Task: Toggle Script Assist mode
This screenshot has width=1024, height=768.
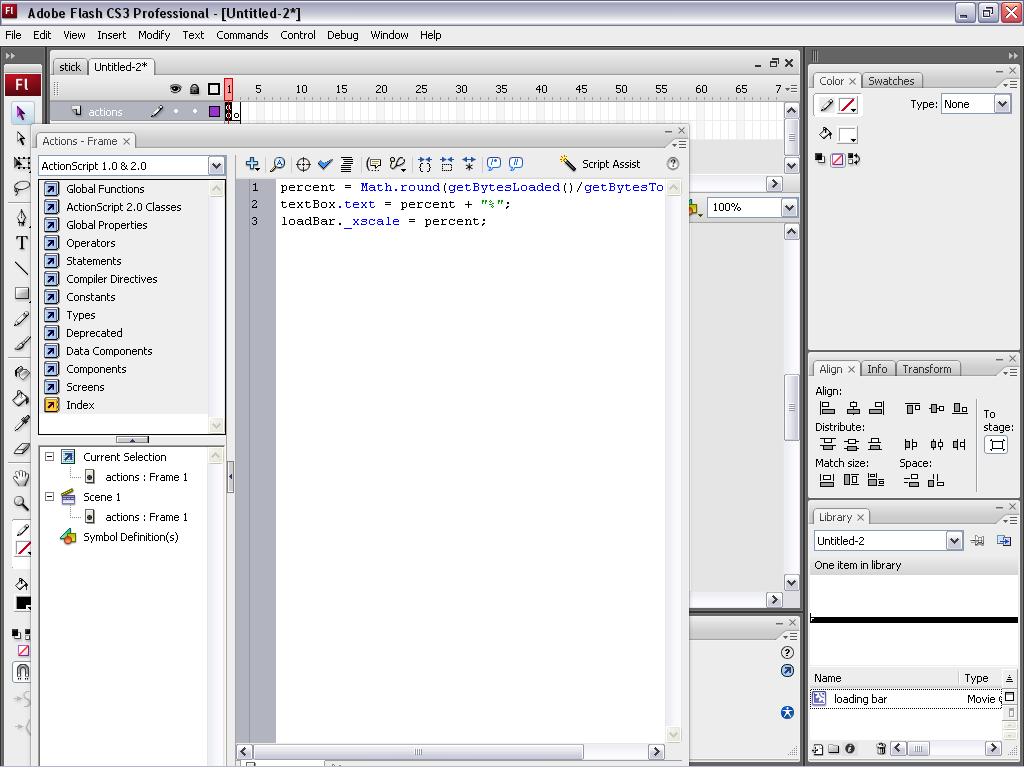Action: tap(600, 164)
